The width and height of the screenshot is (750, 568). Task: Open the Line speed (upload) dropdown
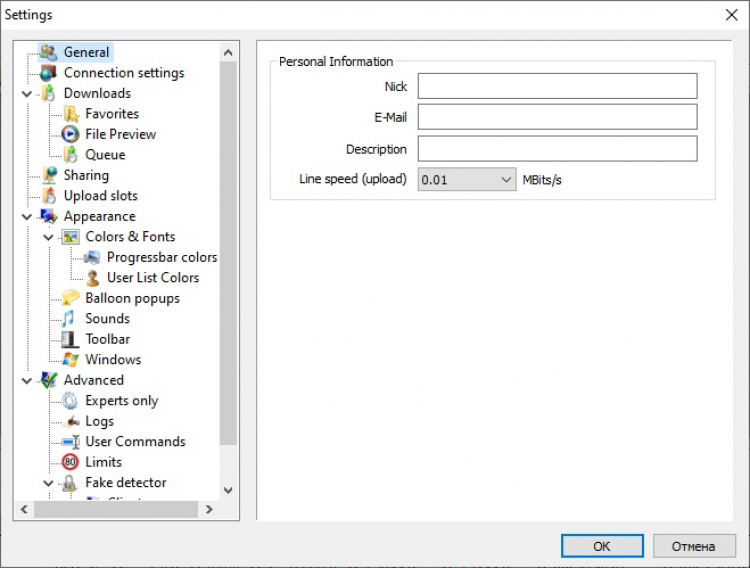pos(467,179)
